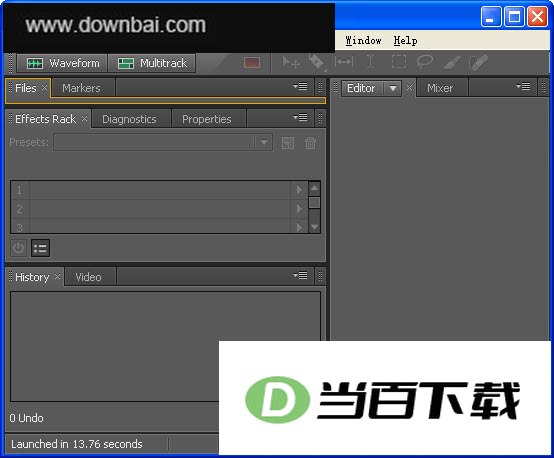This screenshot has height=458, width=554.
Task: Open the Window menu
Action: [x=363, y=41]
